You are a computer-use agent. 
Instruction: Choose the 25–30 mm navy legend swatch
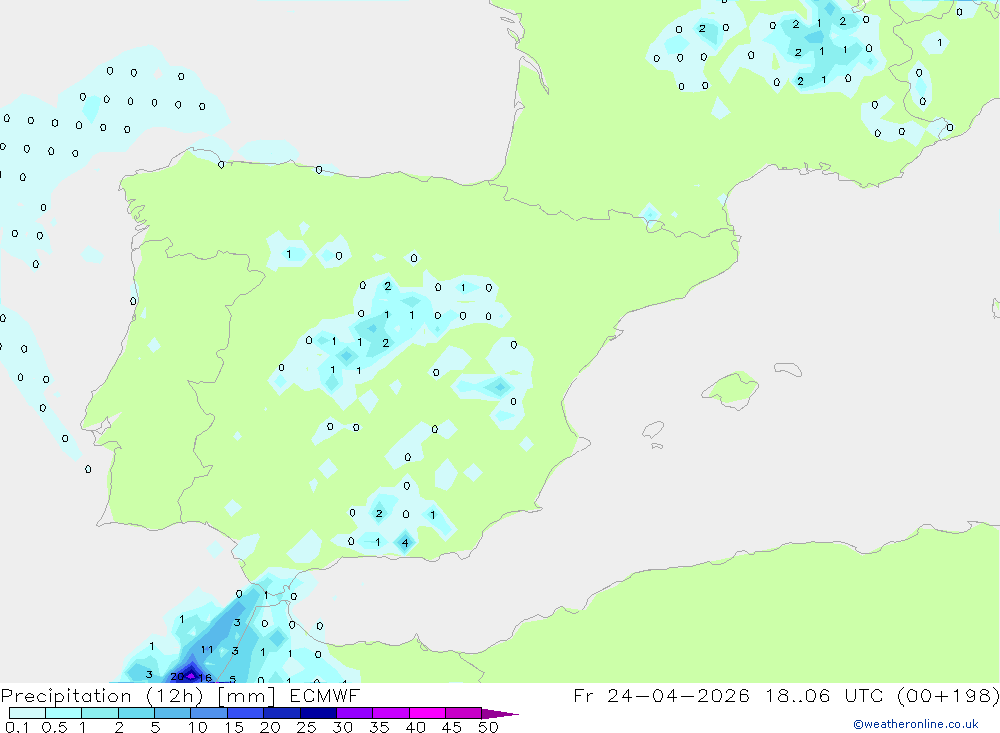coord(318,713)
